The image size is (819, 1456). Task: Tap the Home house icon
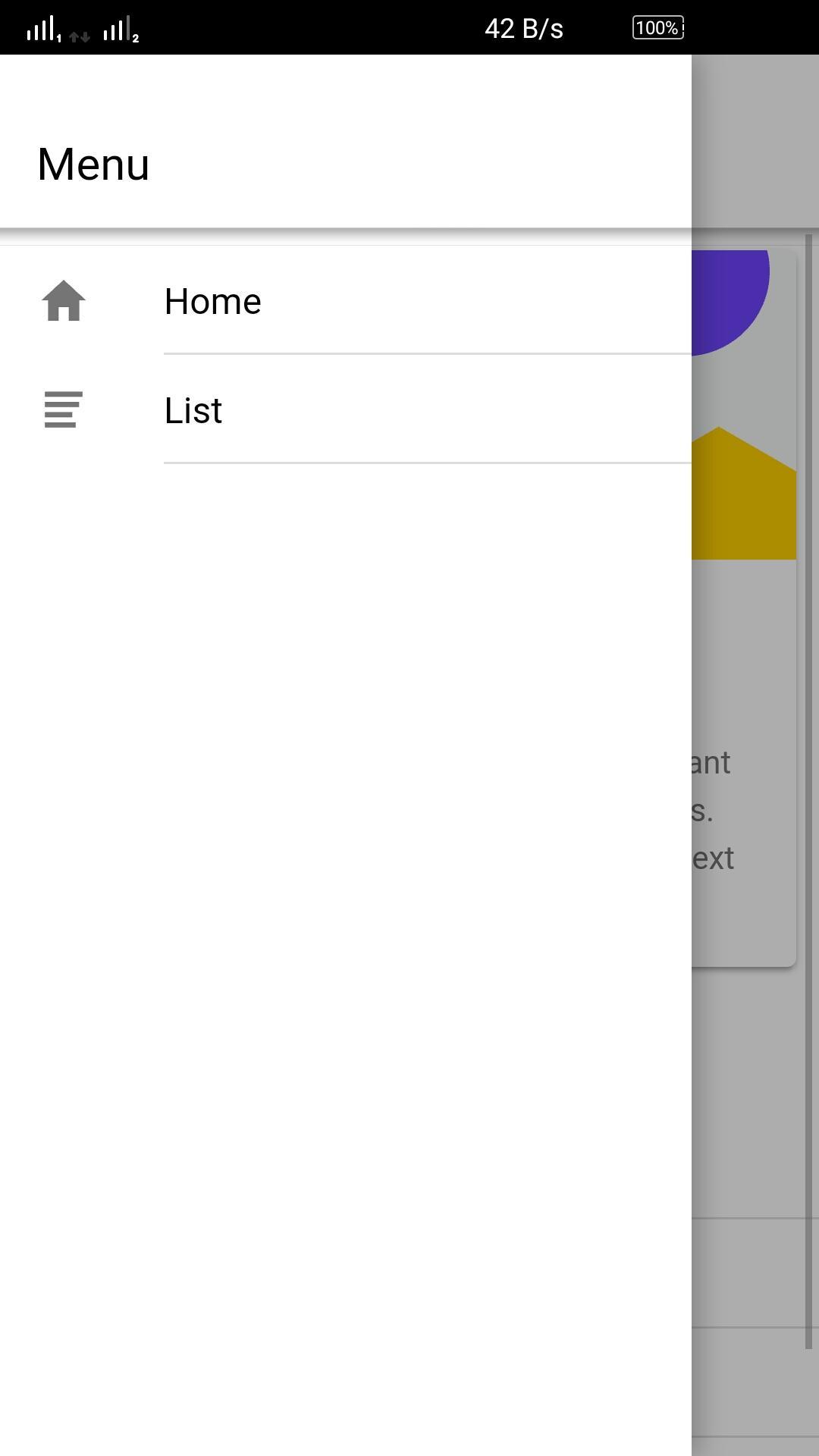point(64,301)
